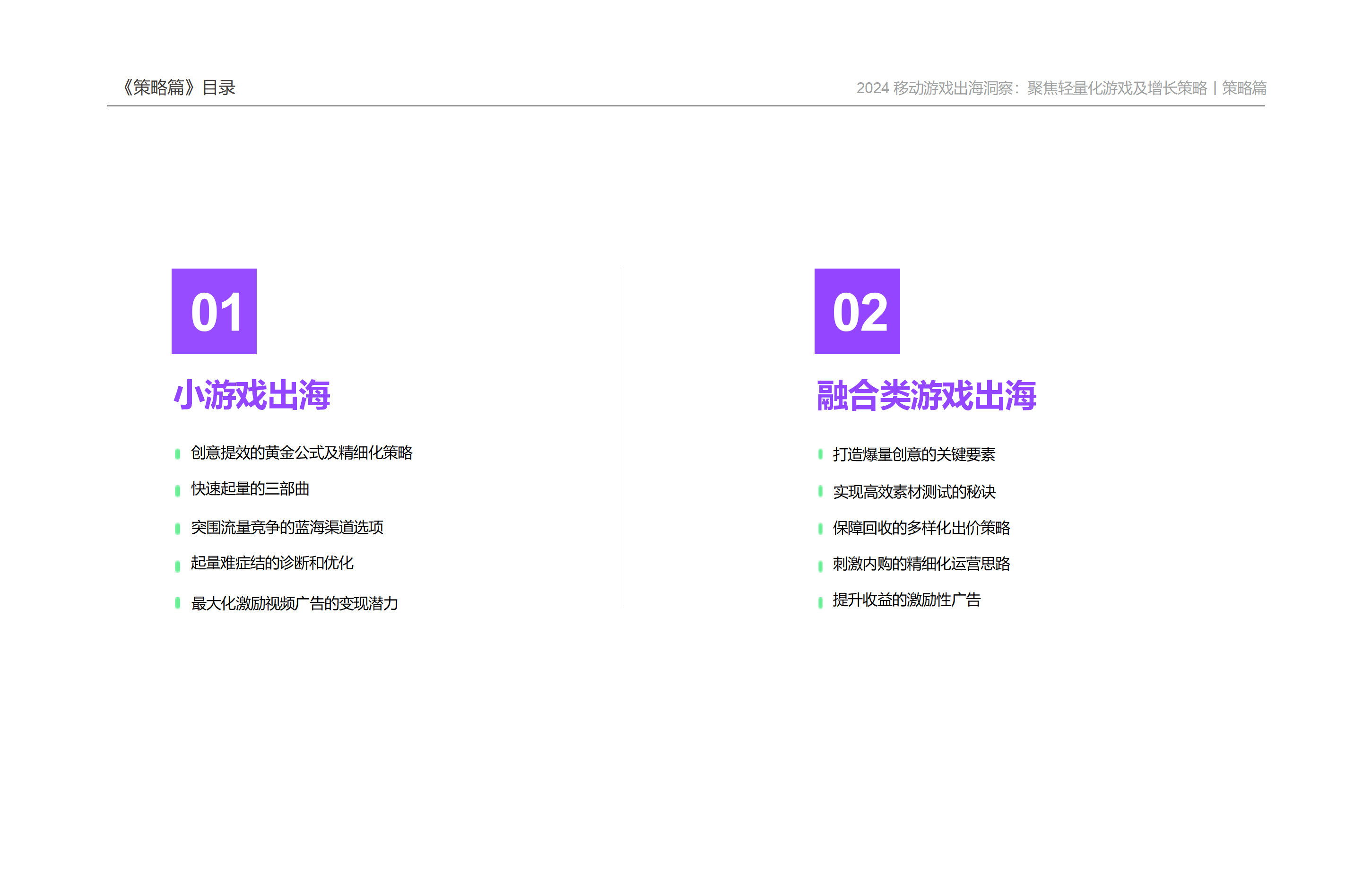Select 快速起量的三部曲 entry
The height and width of the screenshot is (879, 1372).
[250, 488]
